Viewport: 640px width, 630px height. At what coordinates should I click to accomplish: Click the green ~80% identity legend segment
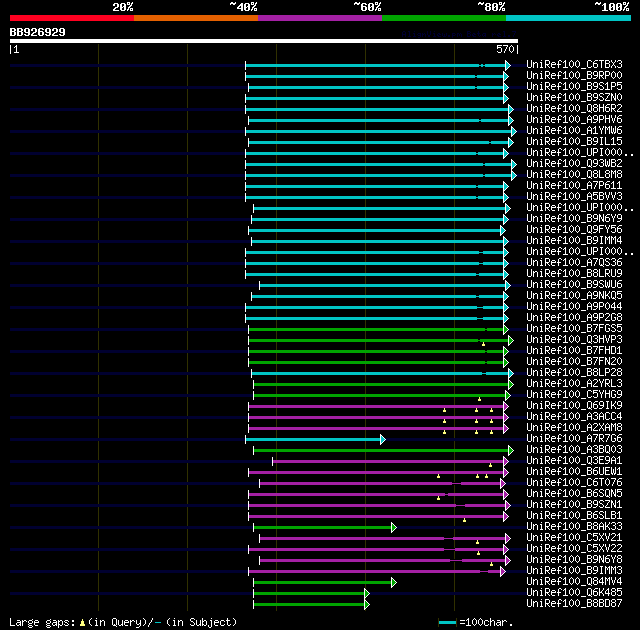444,18
